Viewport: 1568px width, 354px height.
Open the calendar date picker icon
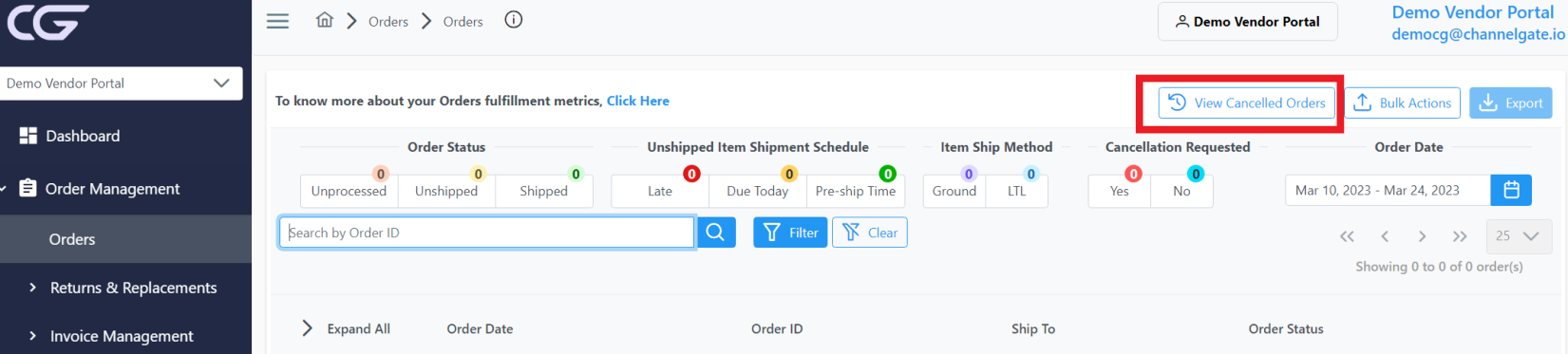(1511, 190)
